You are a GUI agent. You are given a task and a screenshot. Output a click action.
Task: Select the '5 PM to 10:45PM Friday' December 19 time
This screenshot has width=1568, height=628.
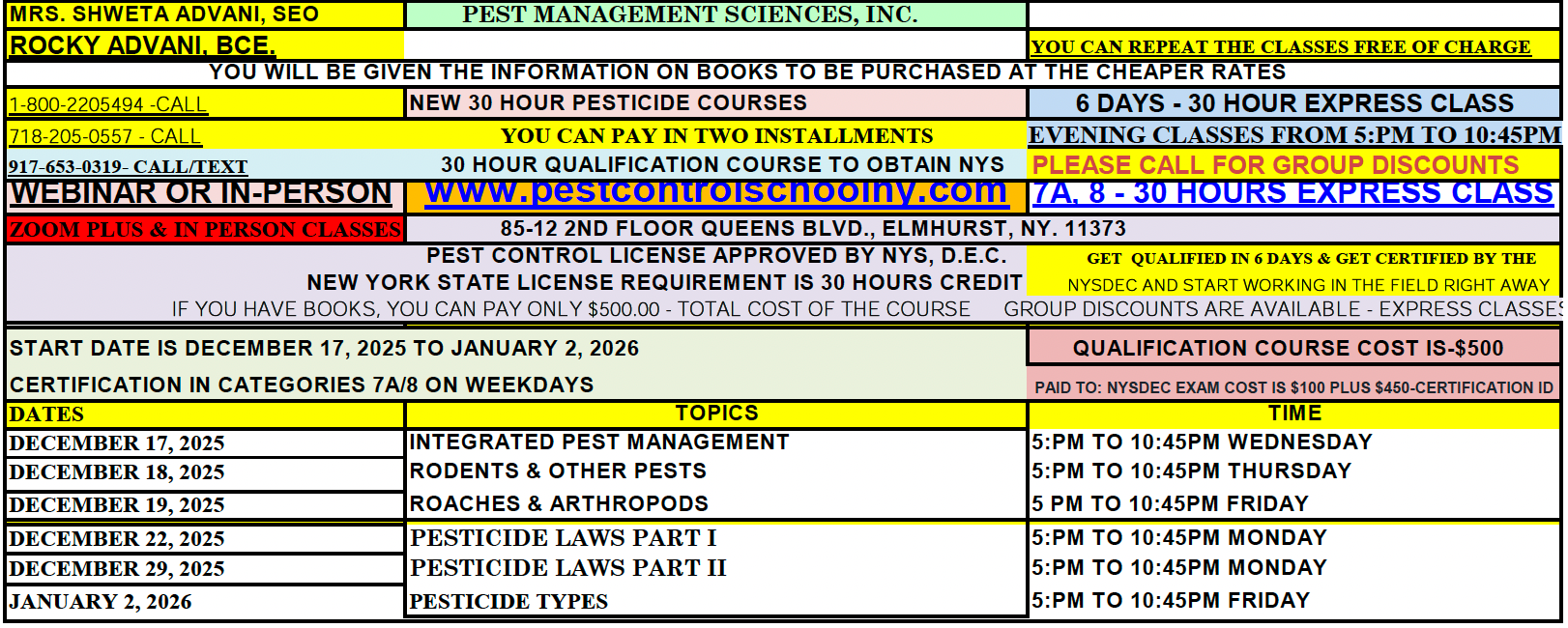(x=1170, y=504)
